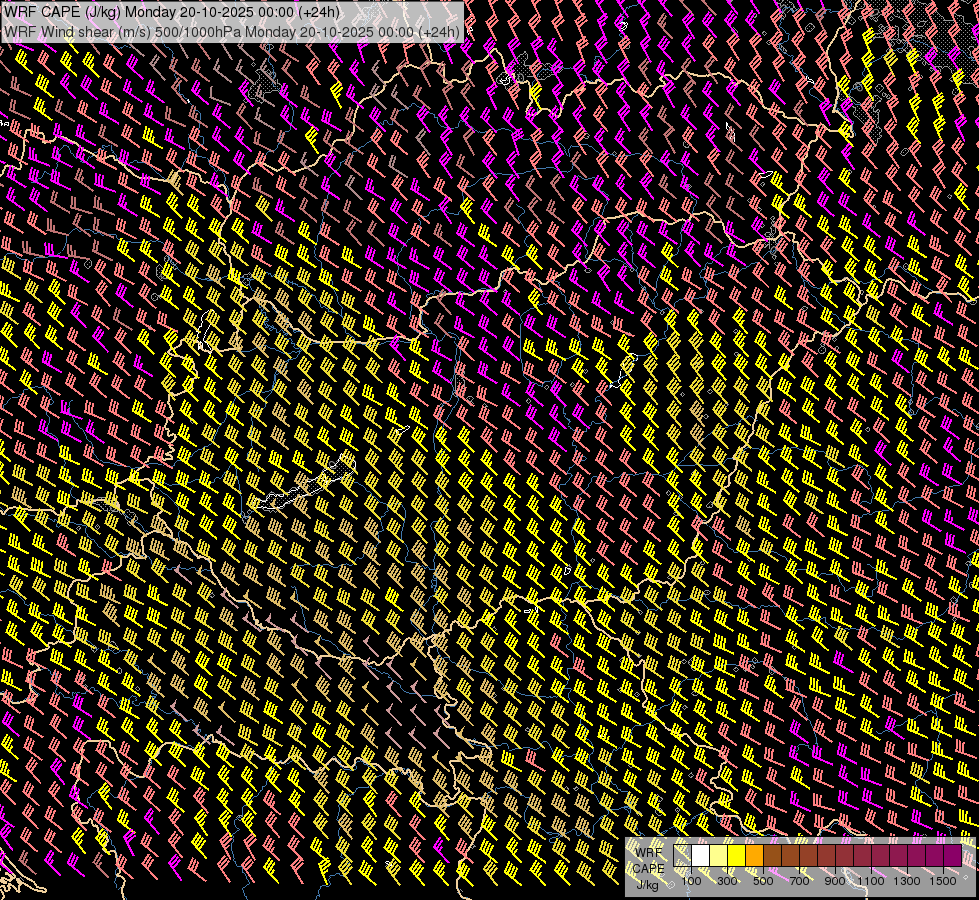This screenshot has height=900, width=979.
Task: Select the 500 legend scale label
Action: 763,881
